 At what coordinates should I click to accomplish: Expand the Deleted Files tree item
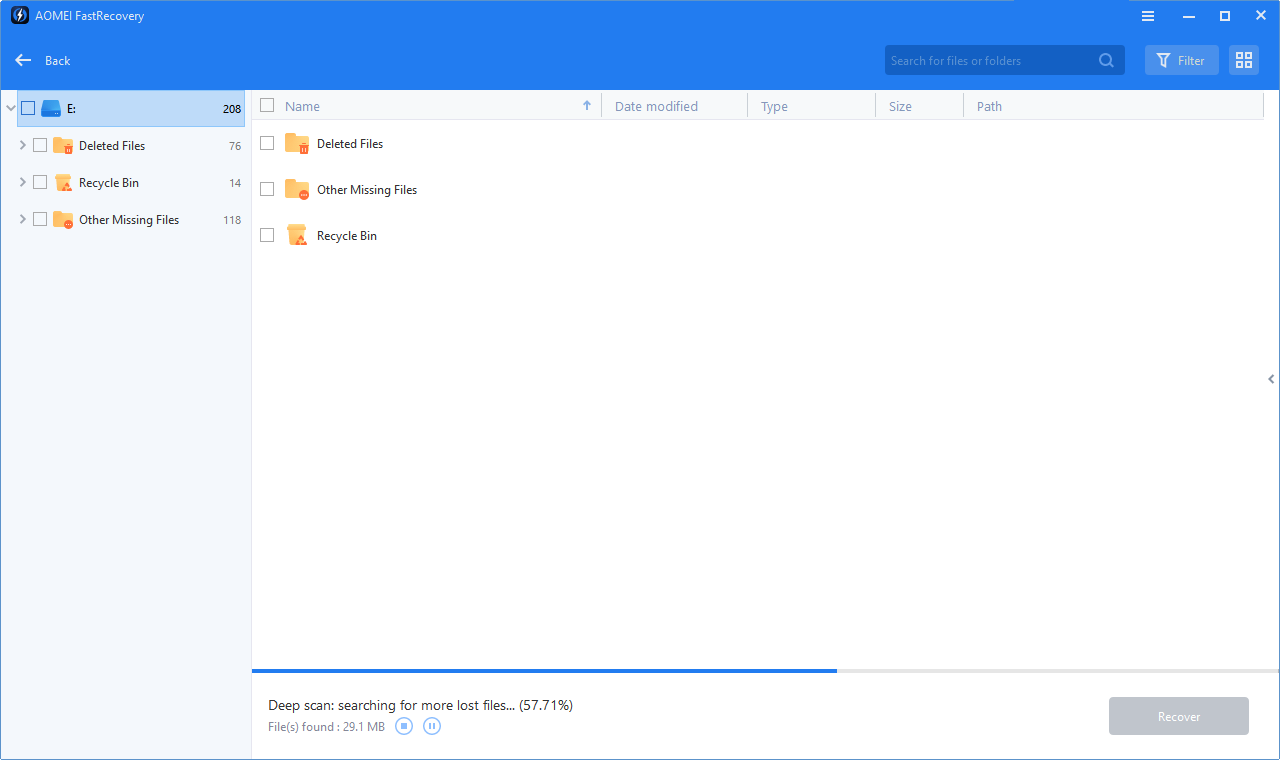click(22, 145)
